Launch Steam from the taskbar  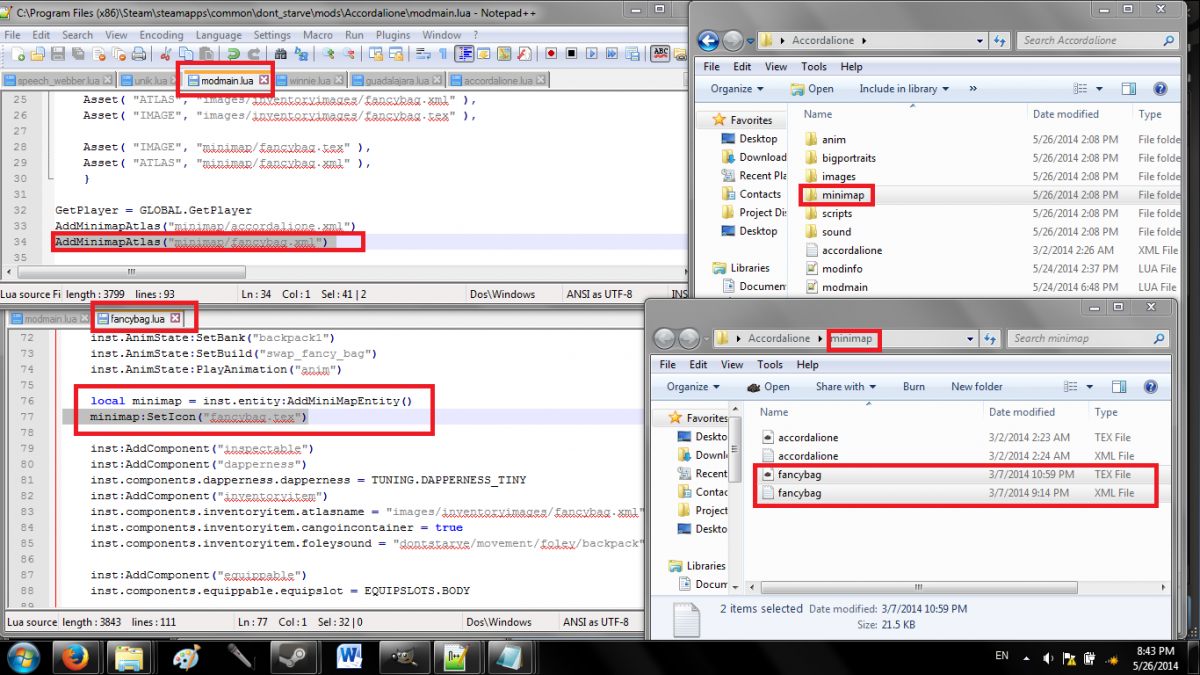coord(291,656)
